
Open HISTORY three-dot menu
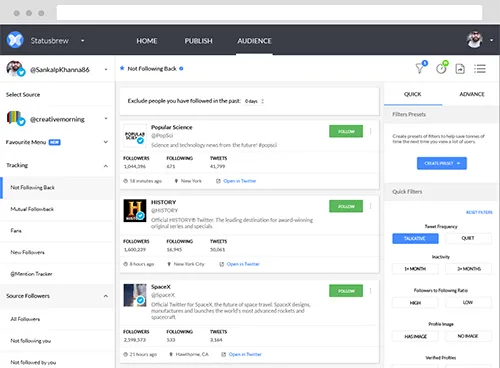click(x=370, y=206)
